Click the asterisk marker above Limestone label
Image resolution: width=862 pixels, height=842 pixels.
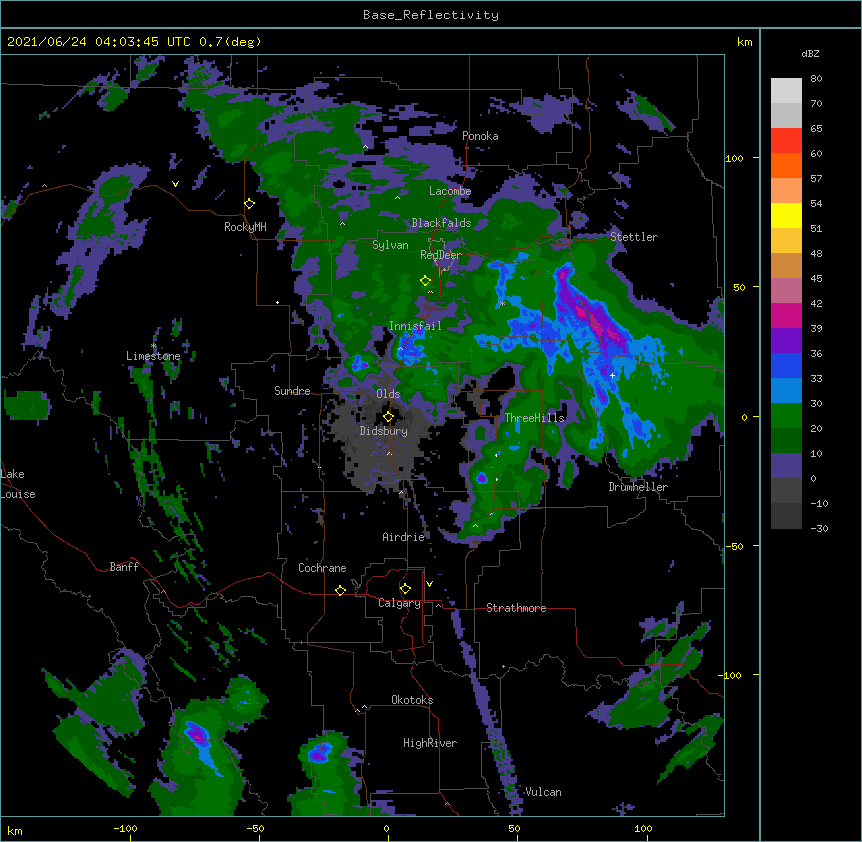click(153, 346)
